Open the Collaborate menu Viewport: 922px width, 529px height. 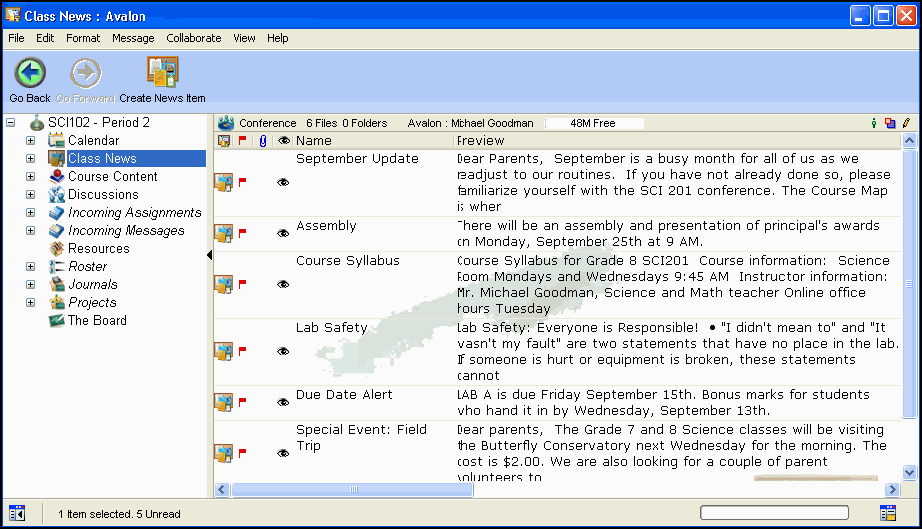[x=193, y=38]
